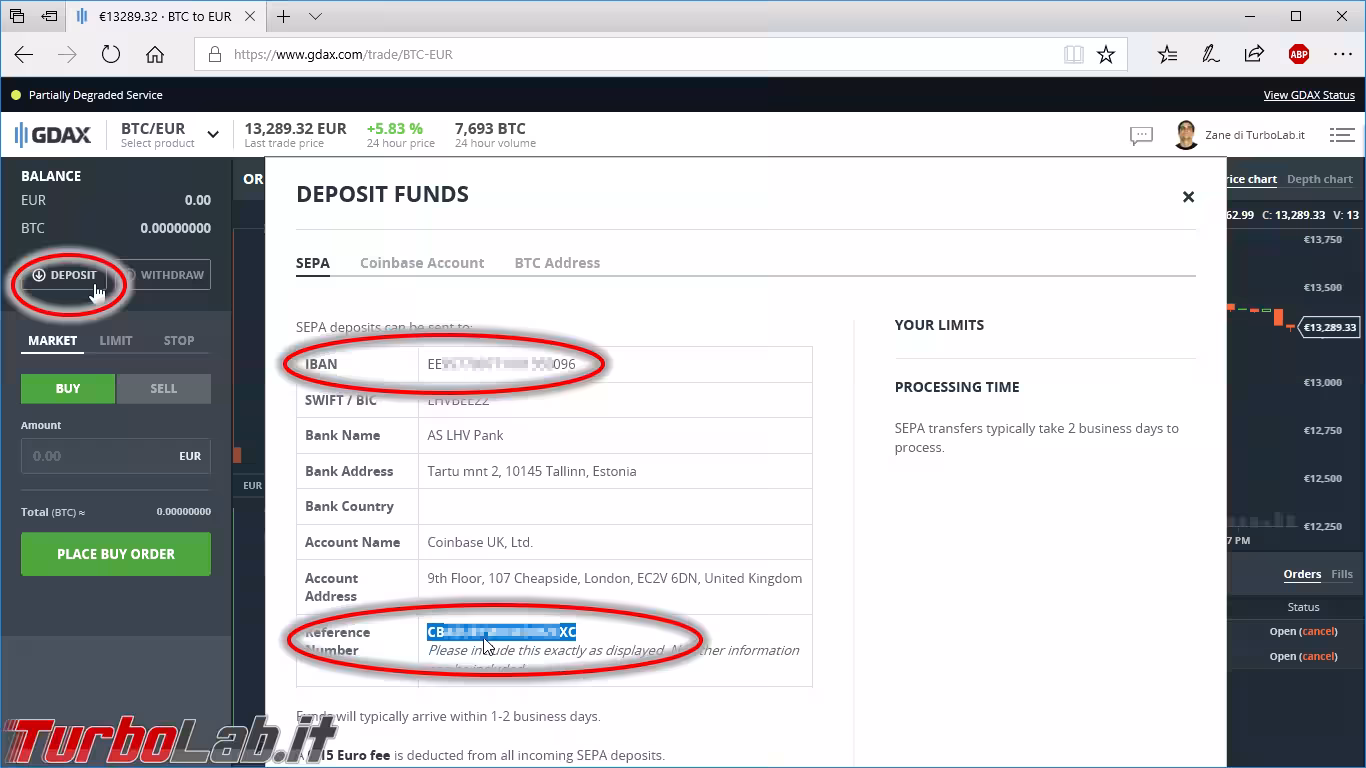Switch to the Coinbase Account tab
1366x768 pixels.
[422, 263]
